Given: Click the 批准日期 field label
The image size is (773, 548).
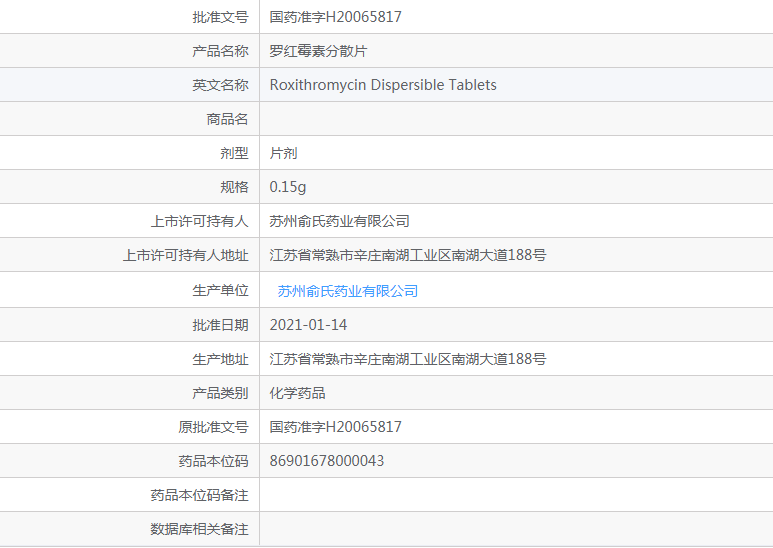Looking at the screenshot, I should [220, 325].
